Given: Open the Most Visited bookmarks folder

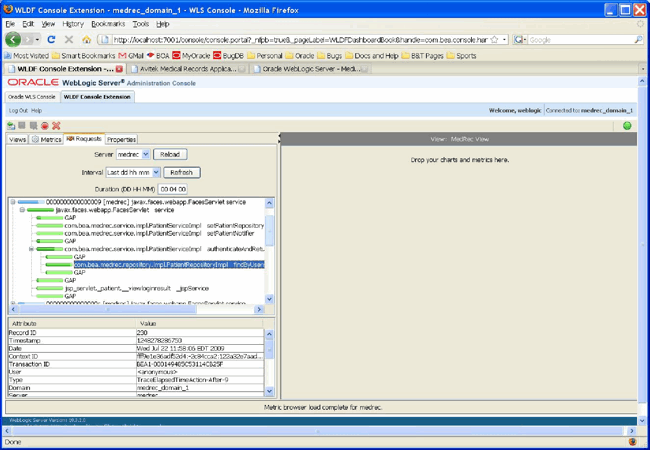Looking at the screenshot, I should click(27, 56).
